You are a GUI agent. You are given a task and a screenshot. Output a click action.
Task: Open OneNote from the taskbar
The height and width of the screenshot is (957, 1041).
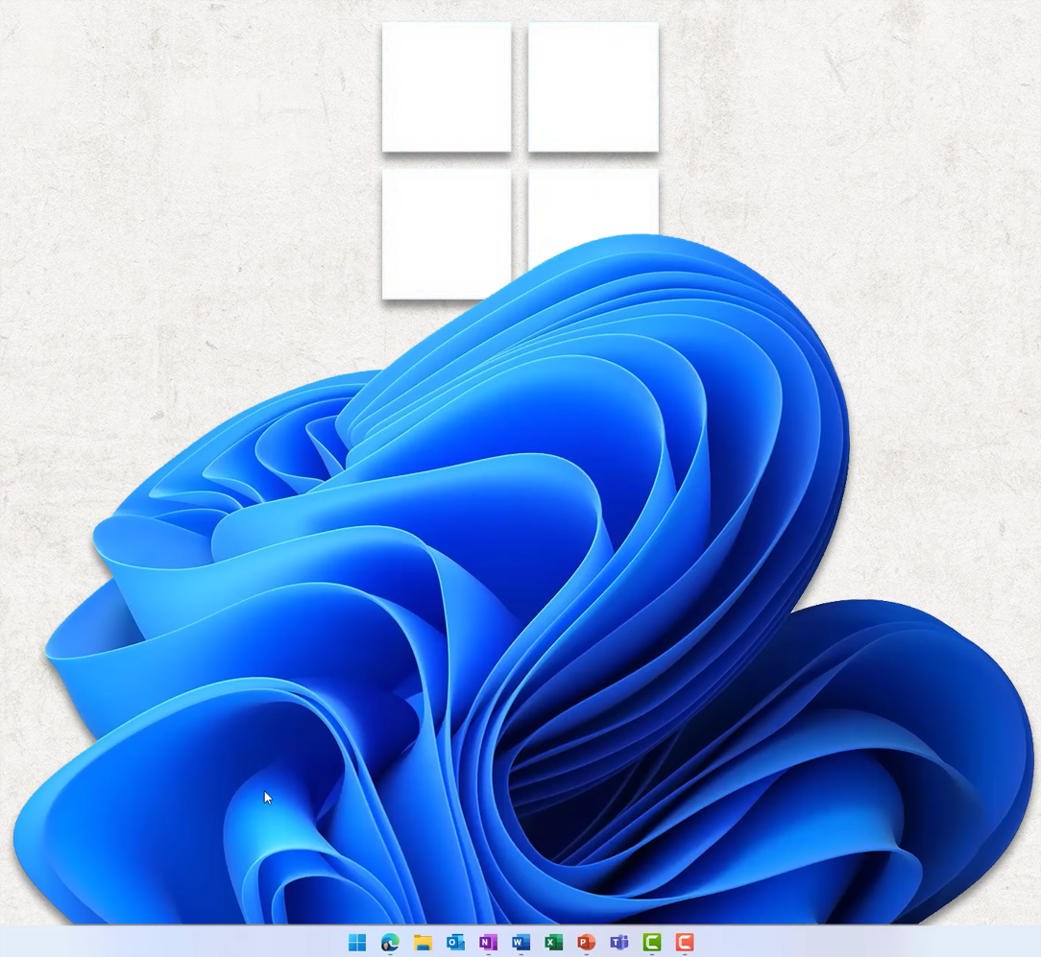point(488,942)
